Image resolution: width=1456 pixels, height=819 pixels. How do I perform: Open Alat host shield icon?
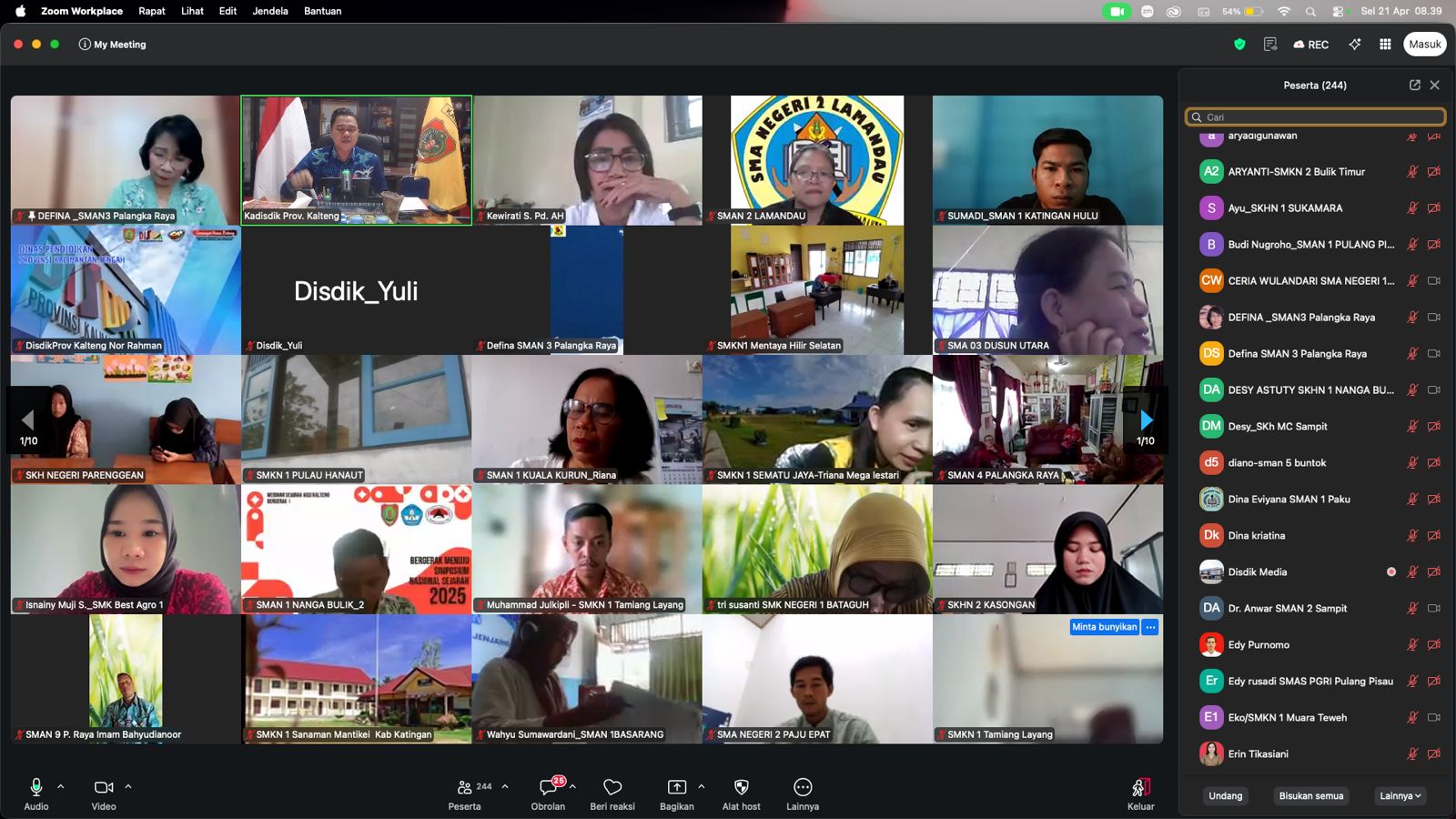[741, 787]
